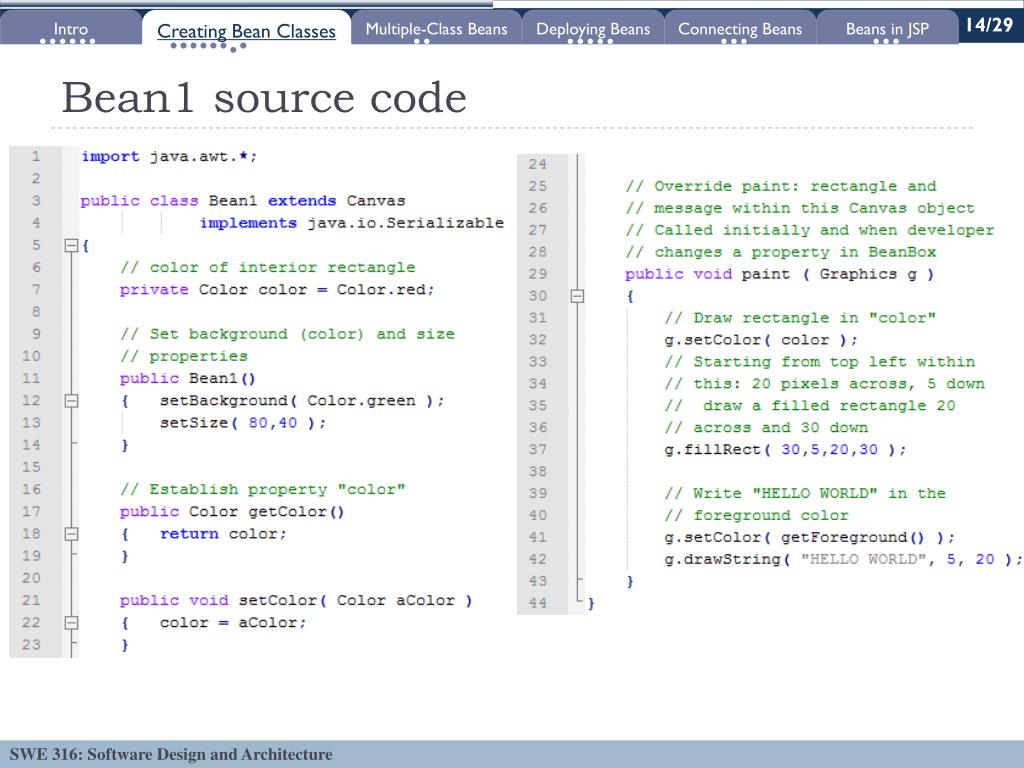
Task: Click the progress dots under the Intro tab
Action: point(72,43)
